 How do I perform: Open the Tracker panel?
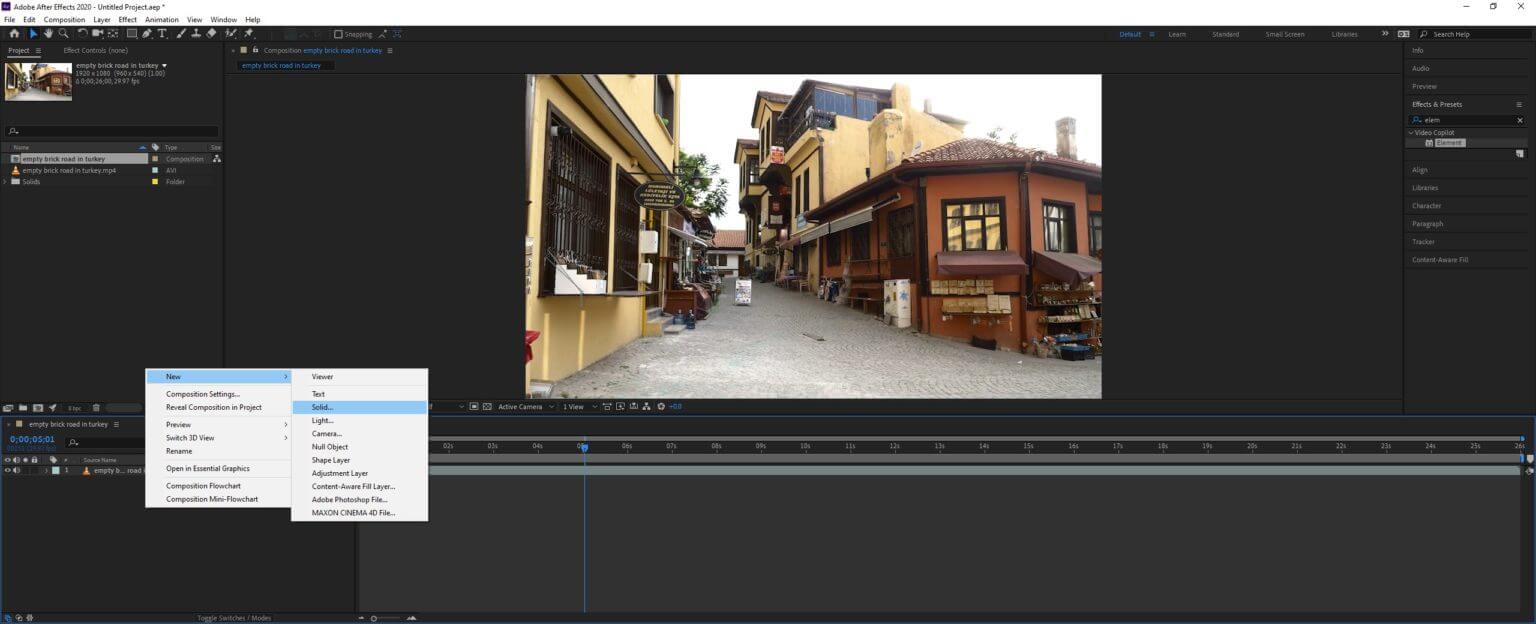pyautogui.click(x=1422, y=241)
